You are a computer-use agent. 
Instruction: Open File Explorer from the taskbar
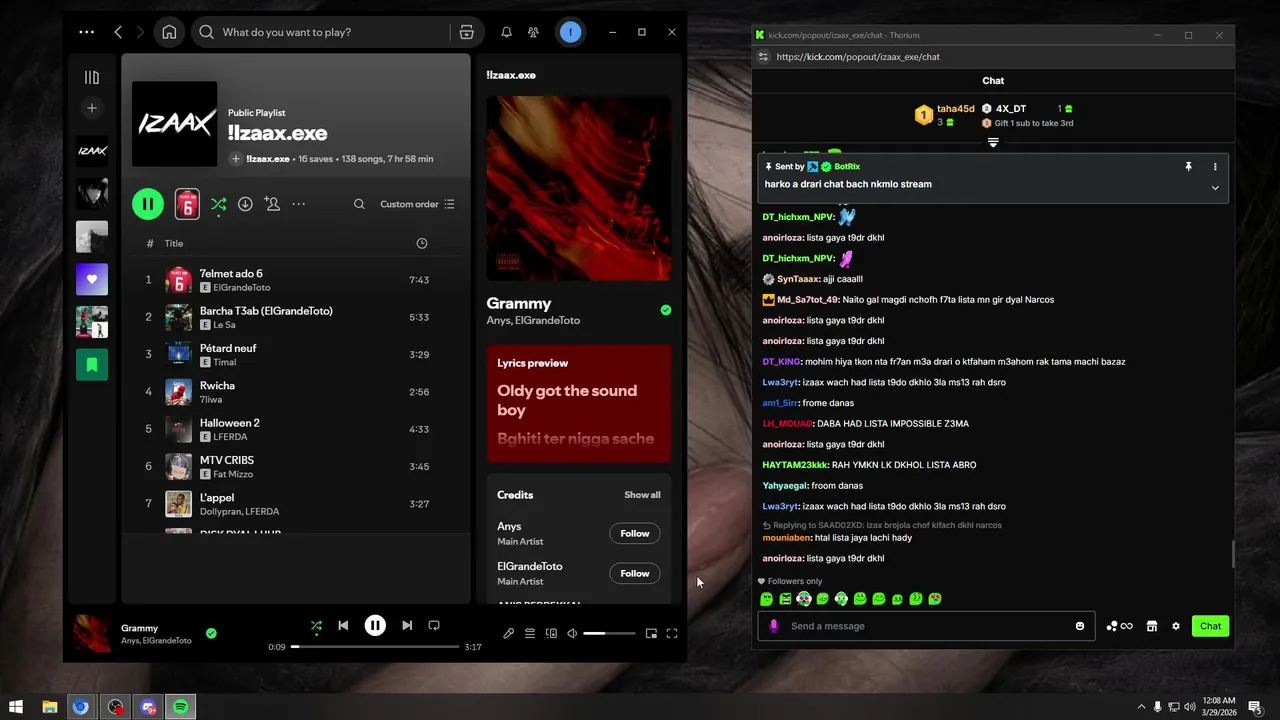tap(50, 707)
